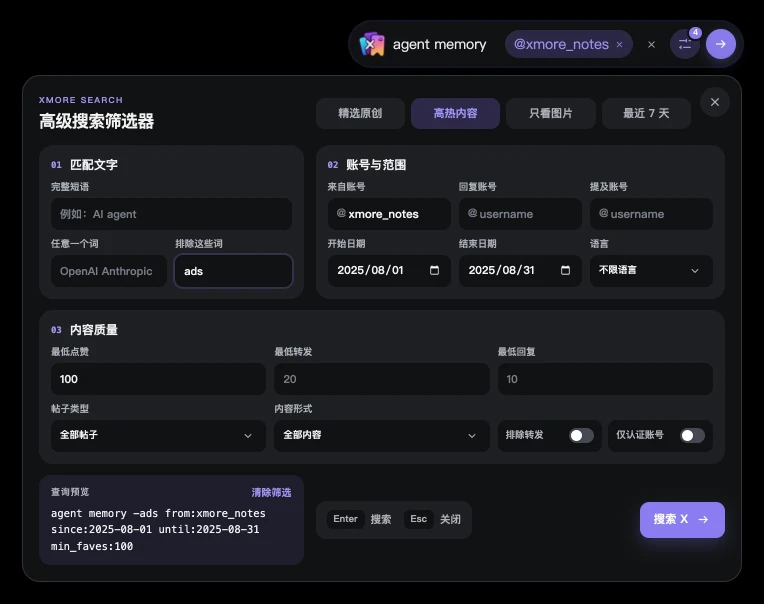
Task: Focus the 完整短语 input field
Action: tap(172, 214)
